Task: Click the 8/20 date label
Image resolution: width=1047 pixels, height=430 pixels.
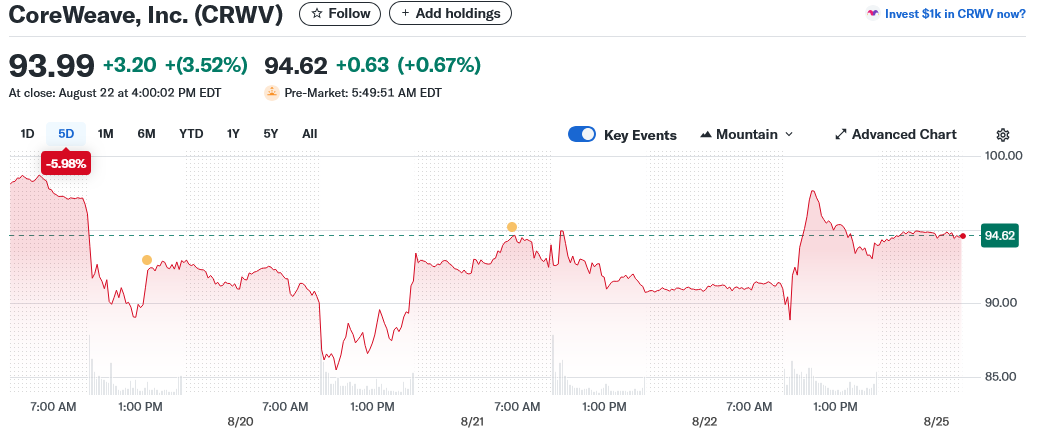Action: point(240,422)
